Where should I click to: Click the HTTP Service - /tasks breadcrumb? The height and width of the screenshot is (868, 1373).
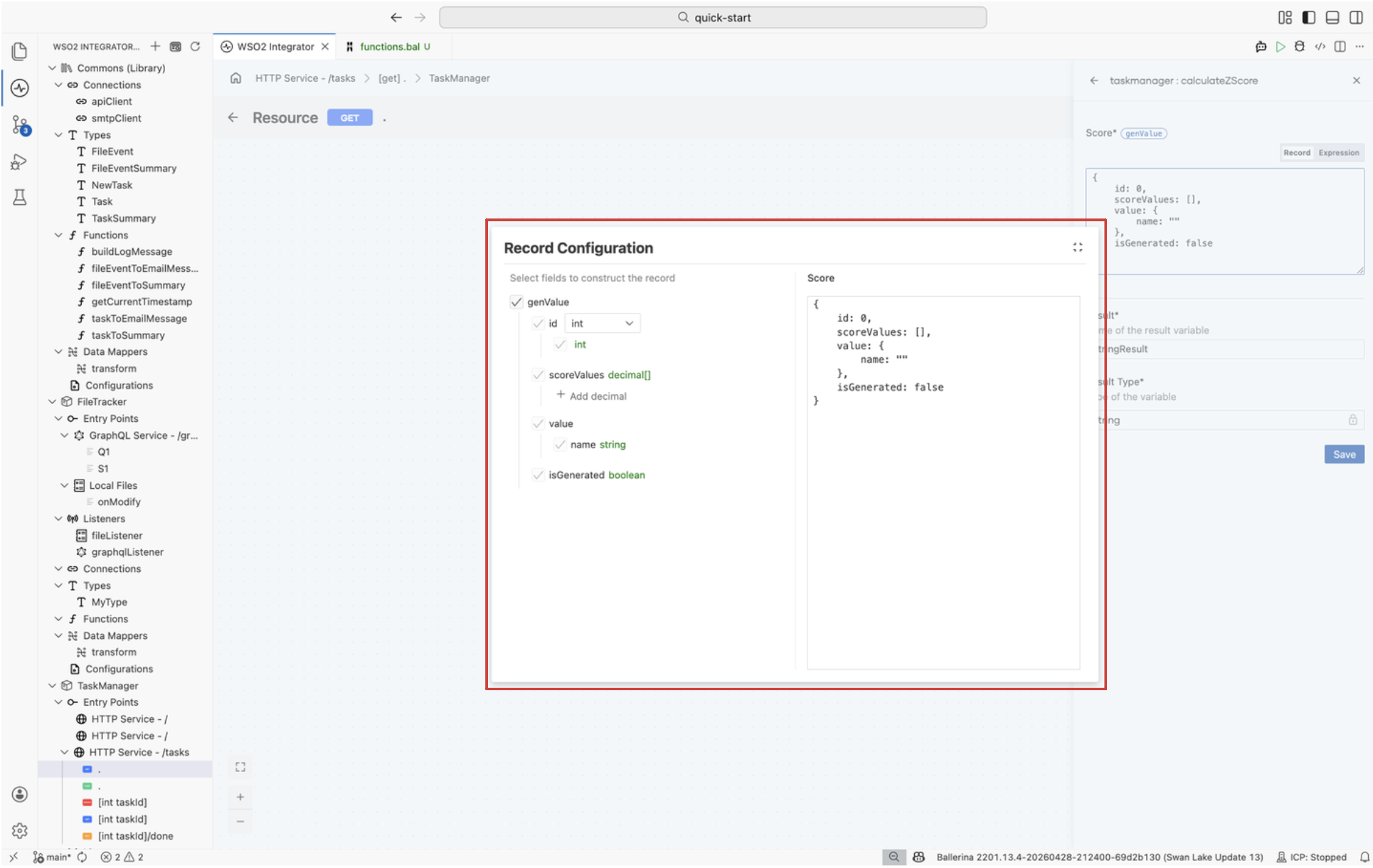point(305,78)
